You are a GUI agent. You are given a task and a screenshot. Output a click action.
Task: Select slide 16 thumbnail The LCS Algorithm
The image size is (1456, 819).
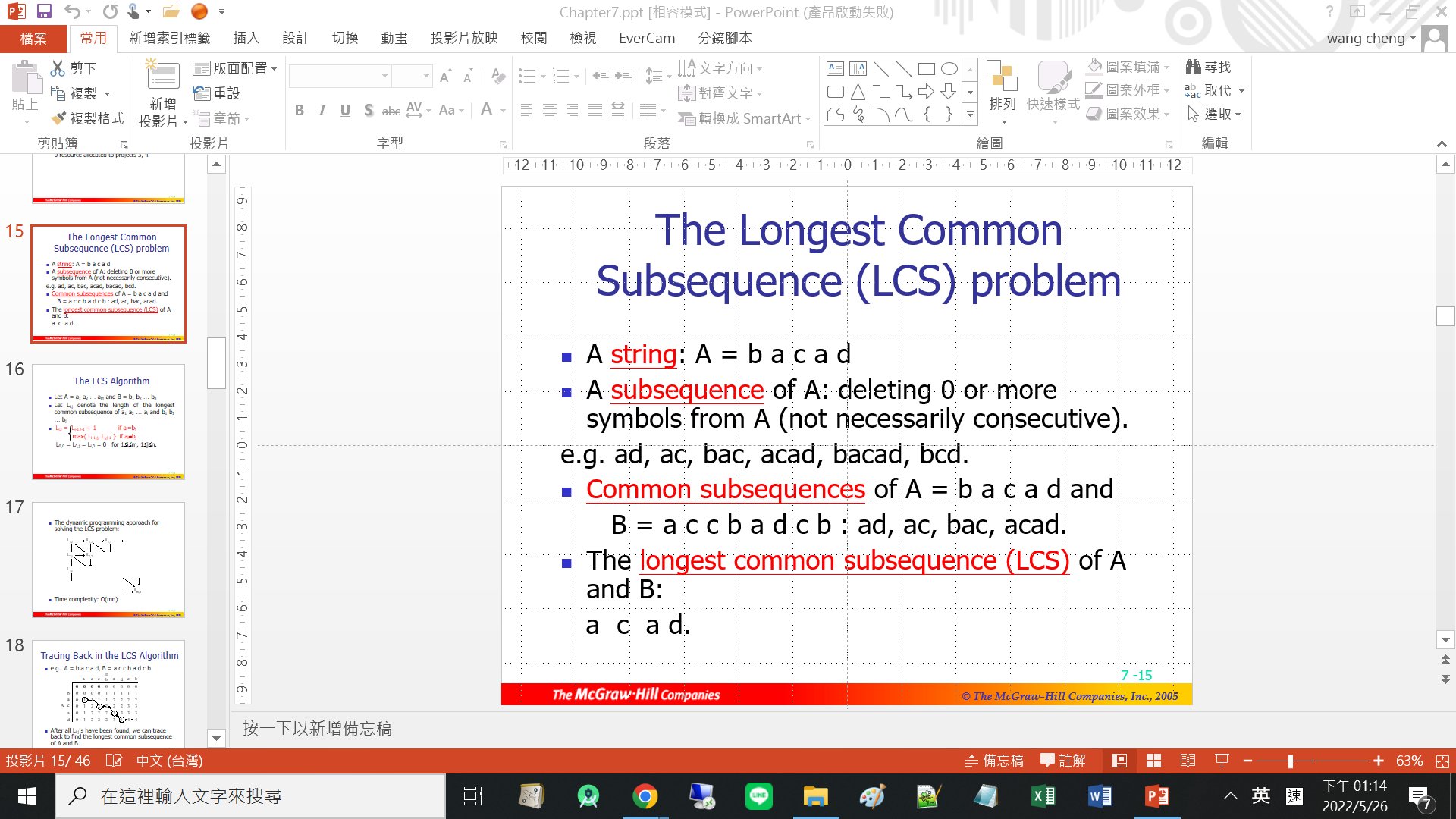(108, 422)
